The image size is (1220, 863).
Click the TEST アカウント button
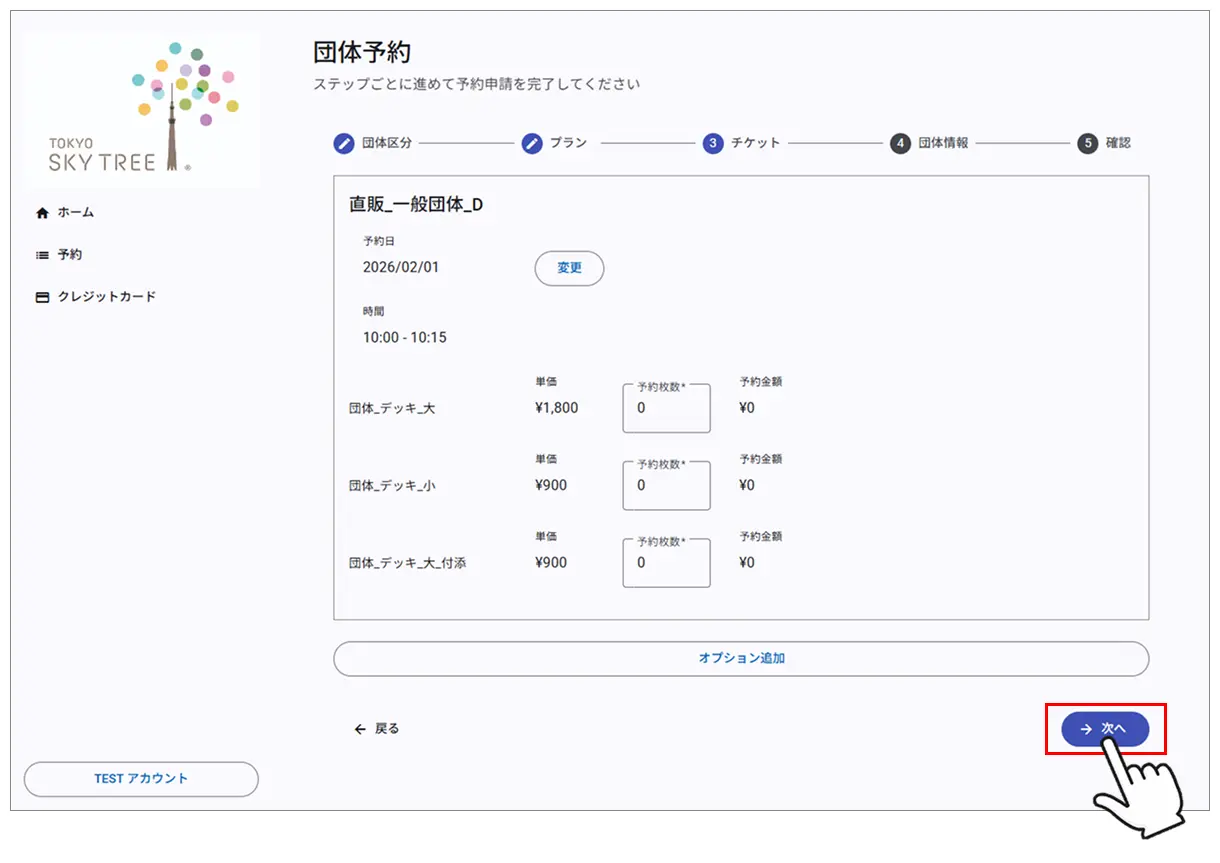click(x=140, y=779)
